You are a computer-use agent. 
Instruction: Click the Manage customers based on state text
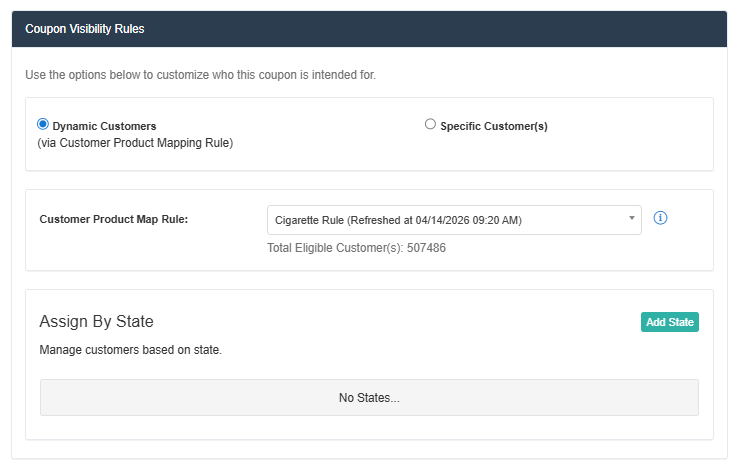130,351
